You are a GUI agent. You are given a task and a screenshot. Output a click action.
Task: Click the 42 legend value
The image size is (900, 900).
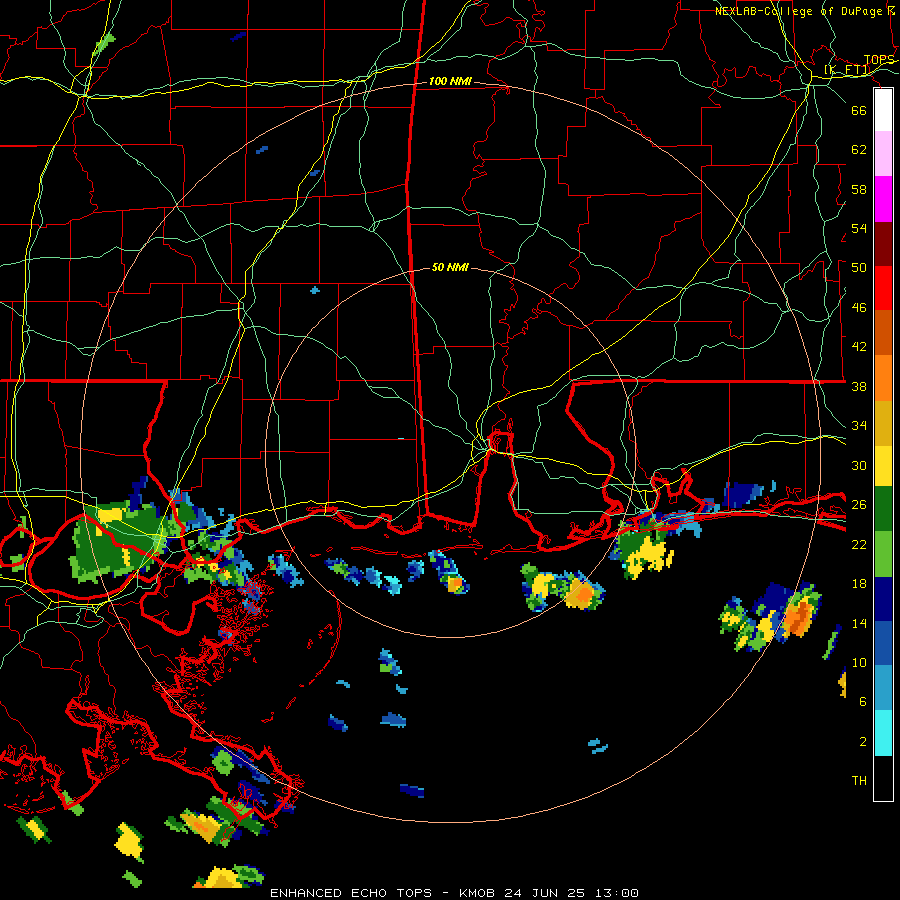coord(859,346)
